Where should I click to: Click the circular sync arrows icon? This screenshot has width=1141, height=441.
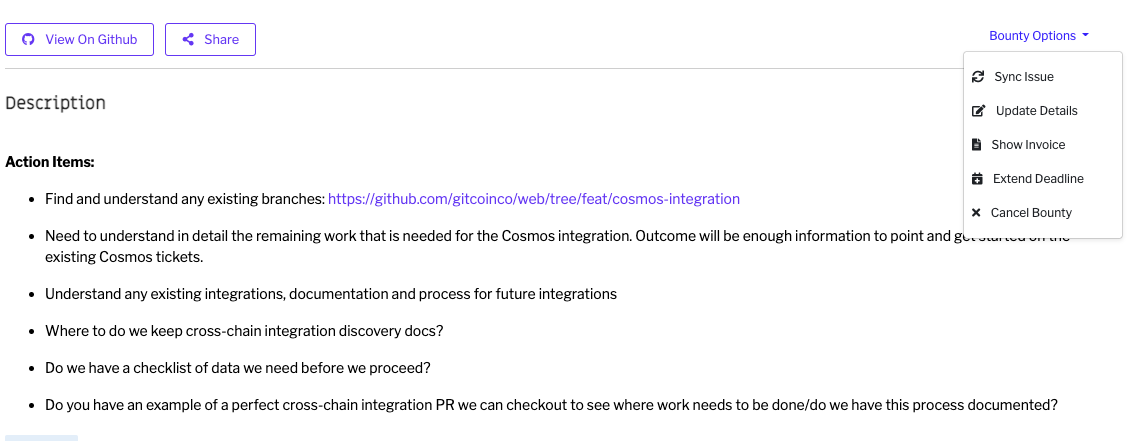(x=978, y=76)
